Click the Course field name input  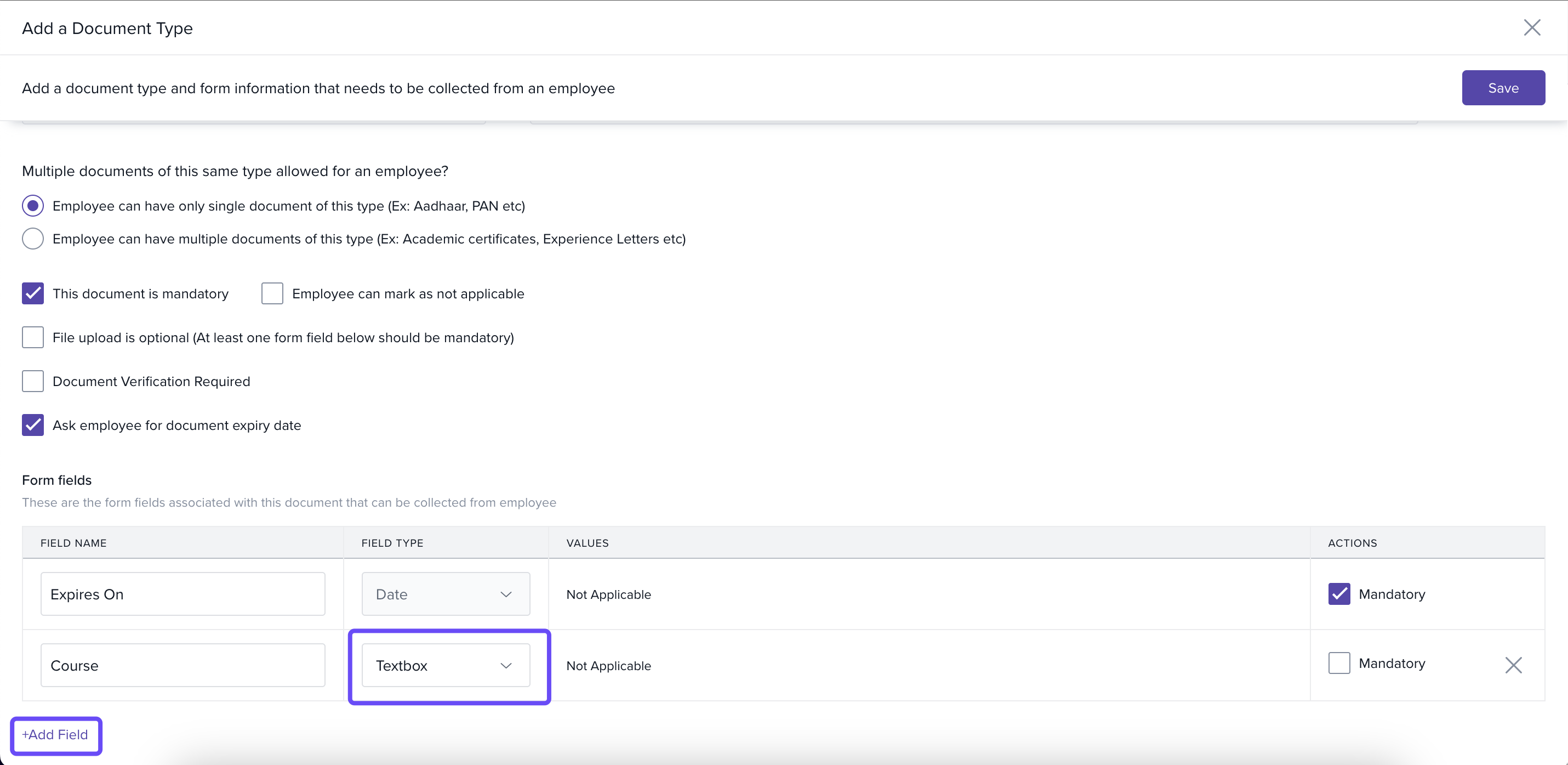click(x=183, y=665)
